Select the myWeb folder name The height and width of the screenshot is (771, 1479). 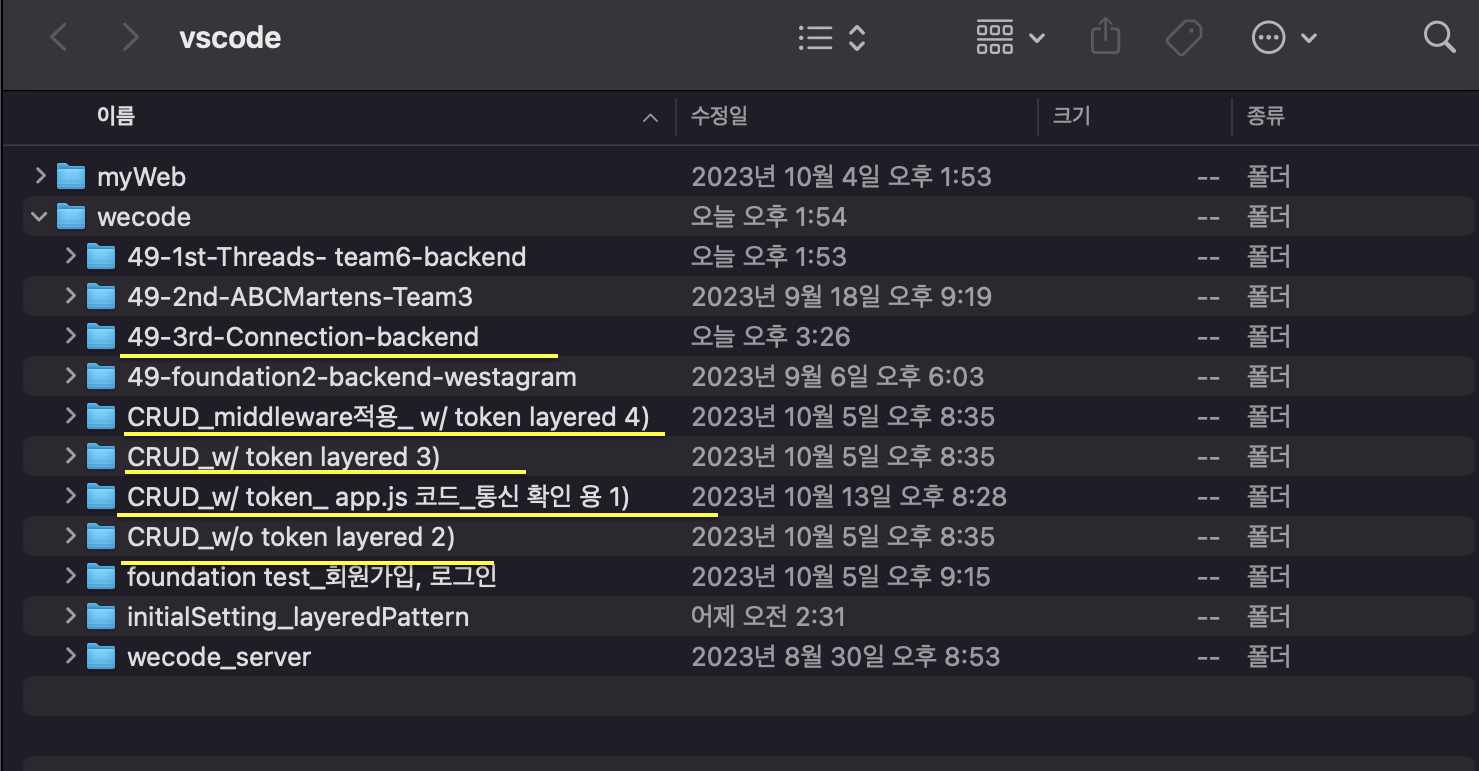[x=141, y=177]
